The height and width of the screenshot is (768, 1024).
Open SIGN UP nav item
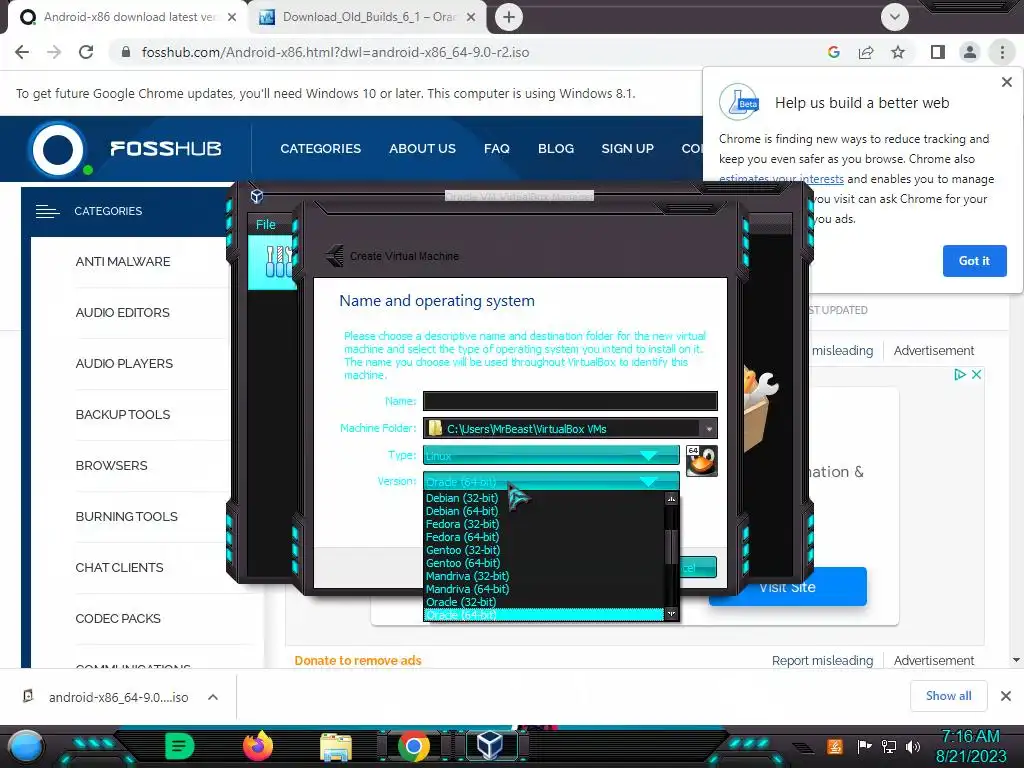pos(628,149)
